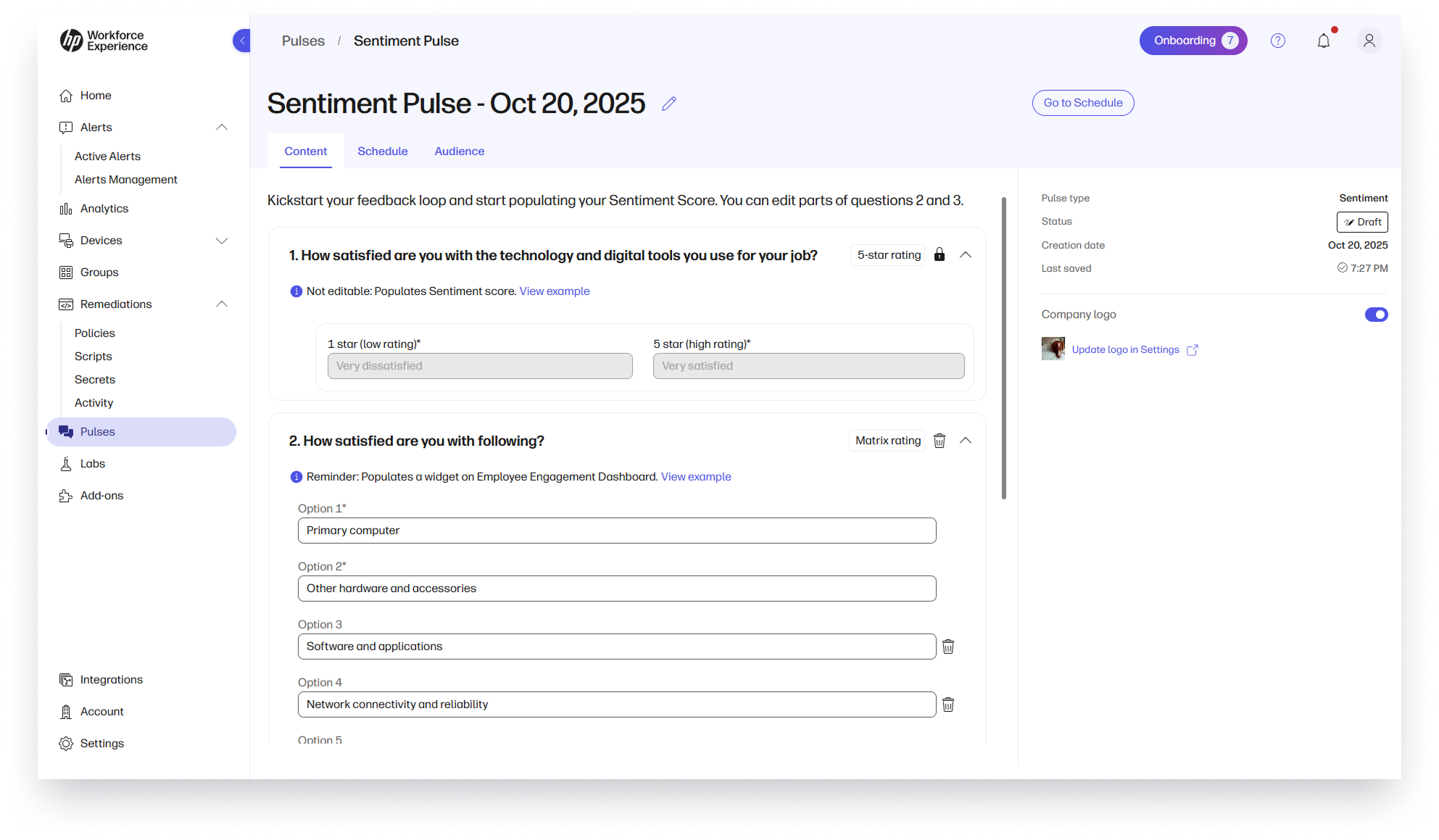This screenshot has width=1439, height=840.
Task: Open the notifications bell
Action: coord(1323,41)
